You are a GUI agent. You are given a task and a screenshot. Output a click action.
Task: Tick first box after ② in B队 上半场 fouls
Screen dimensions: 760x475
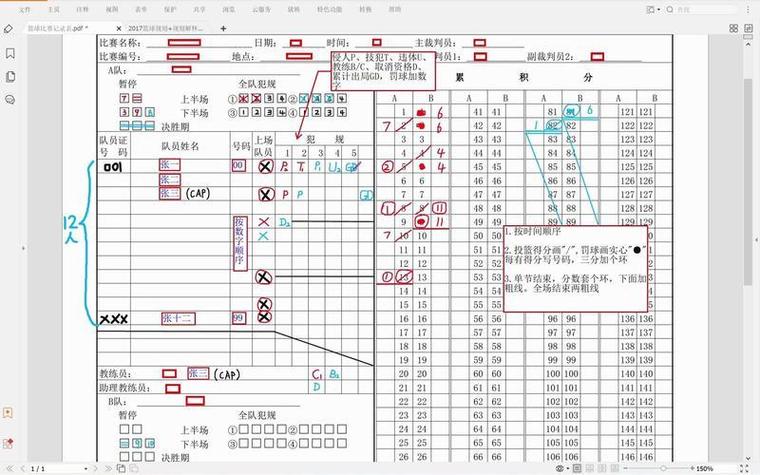tap(304, 429)
